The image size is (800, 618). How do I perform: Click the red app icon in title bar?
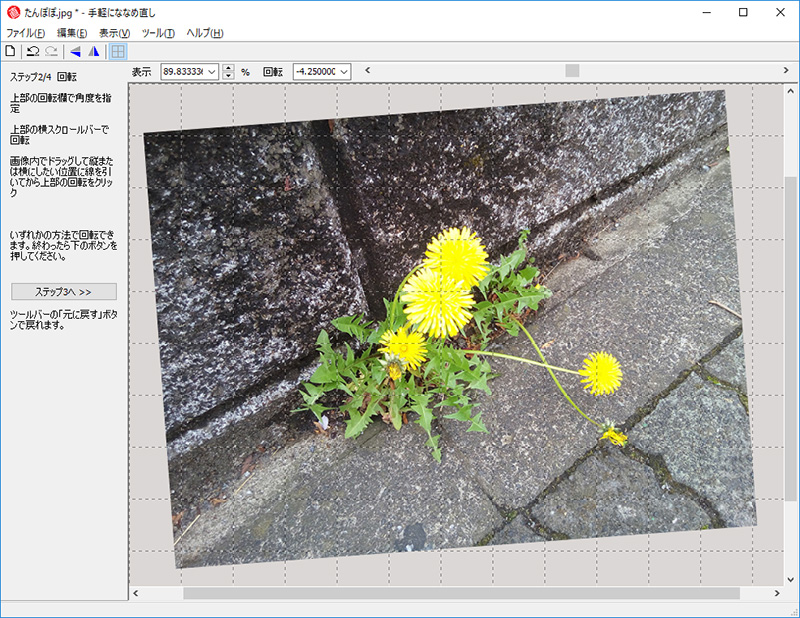click(12, 12)
